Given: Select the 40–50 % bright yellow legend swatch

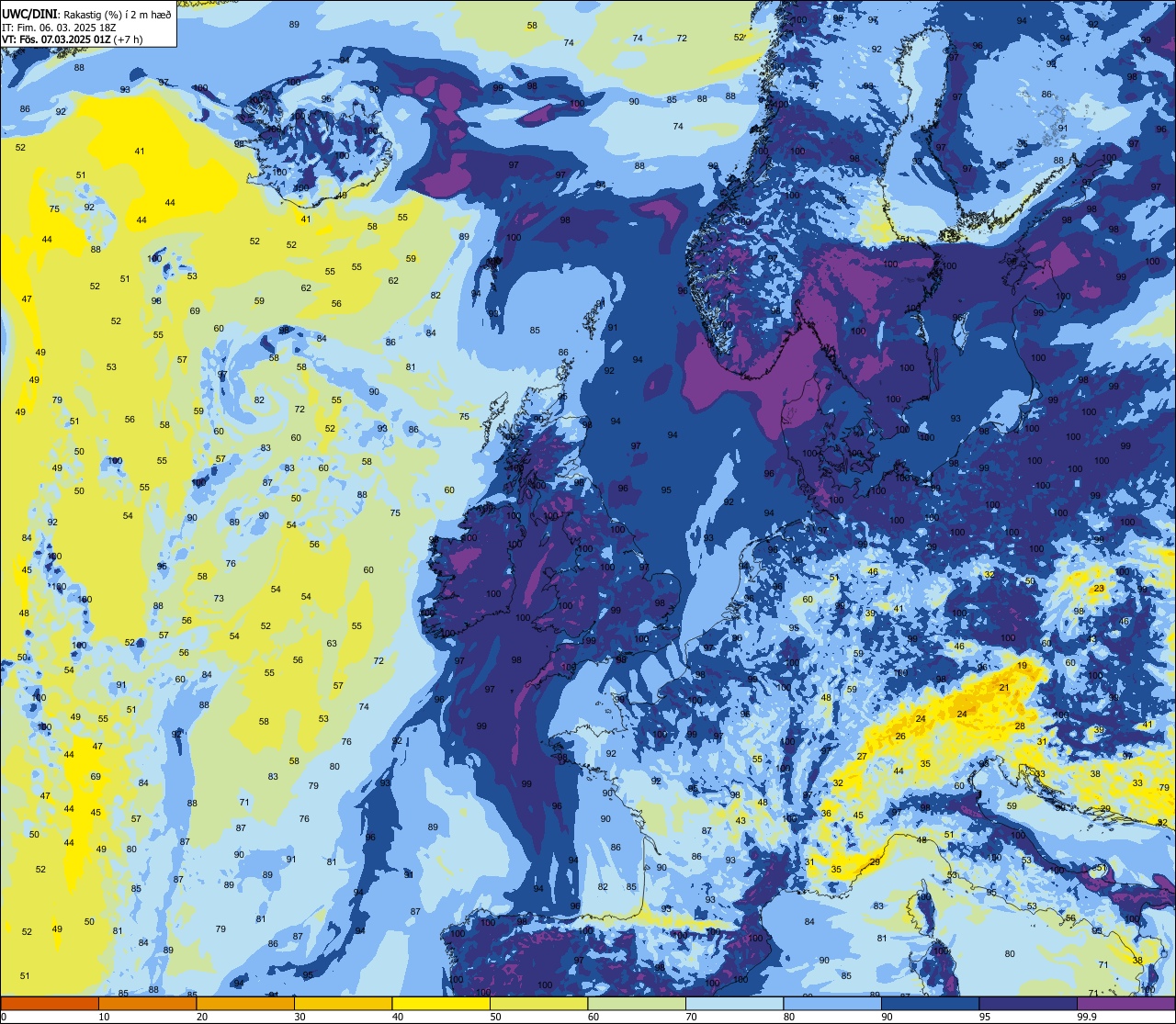Looking at the screenshot, I should [441, 1003].
